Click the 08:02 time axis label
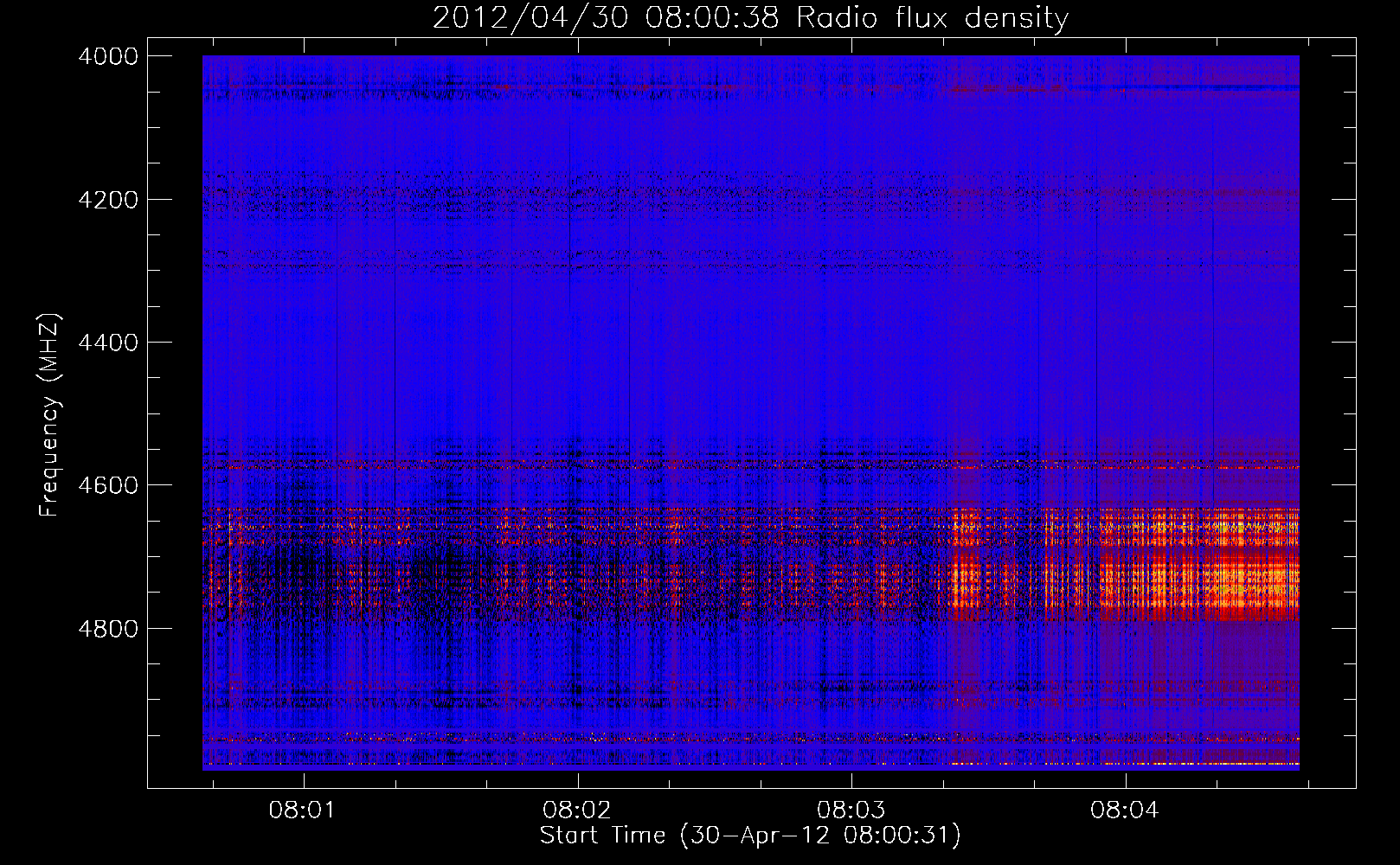Screen dimensions: 1400x865 [x=576, y=811]
